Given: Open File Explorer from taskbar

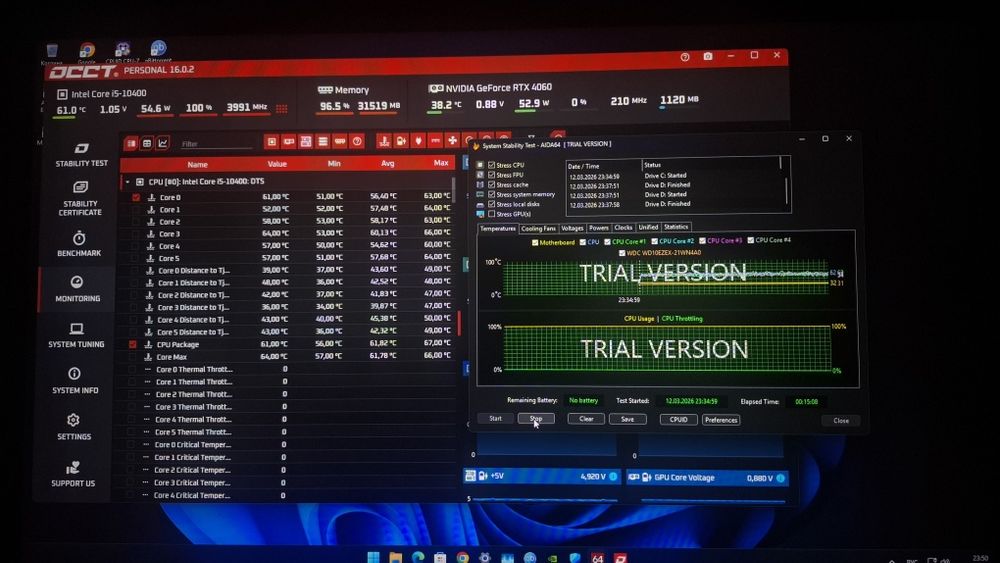Looking at the screenshot, I should 396,558.
